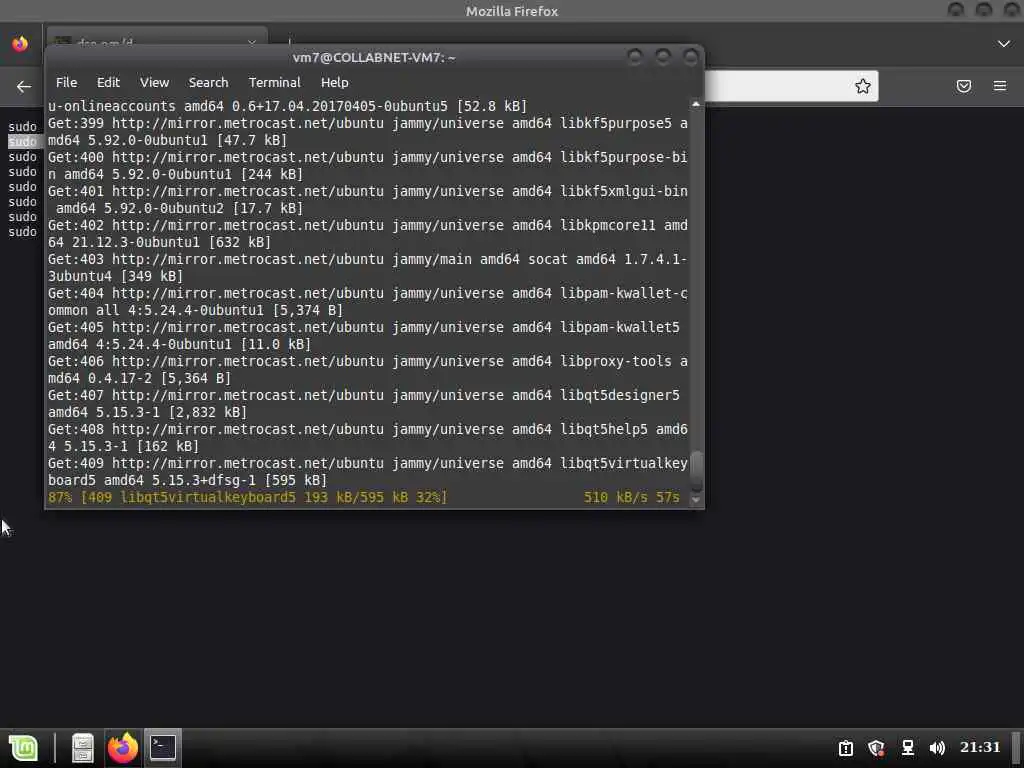Maximize the terminal window

663,57
